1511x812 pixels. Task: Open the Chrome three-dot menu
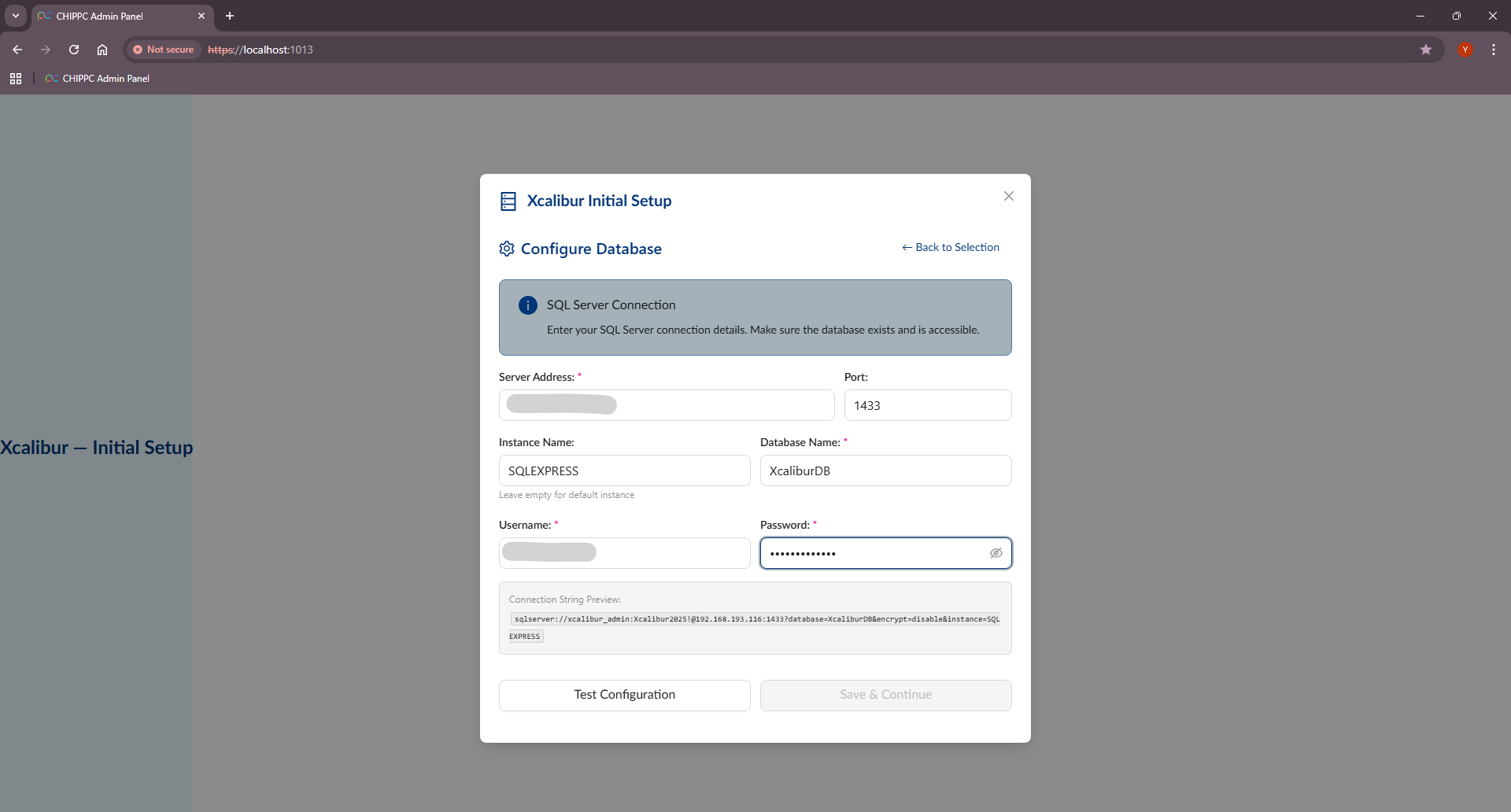(1493, 50)
